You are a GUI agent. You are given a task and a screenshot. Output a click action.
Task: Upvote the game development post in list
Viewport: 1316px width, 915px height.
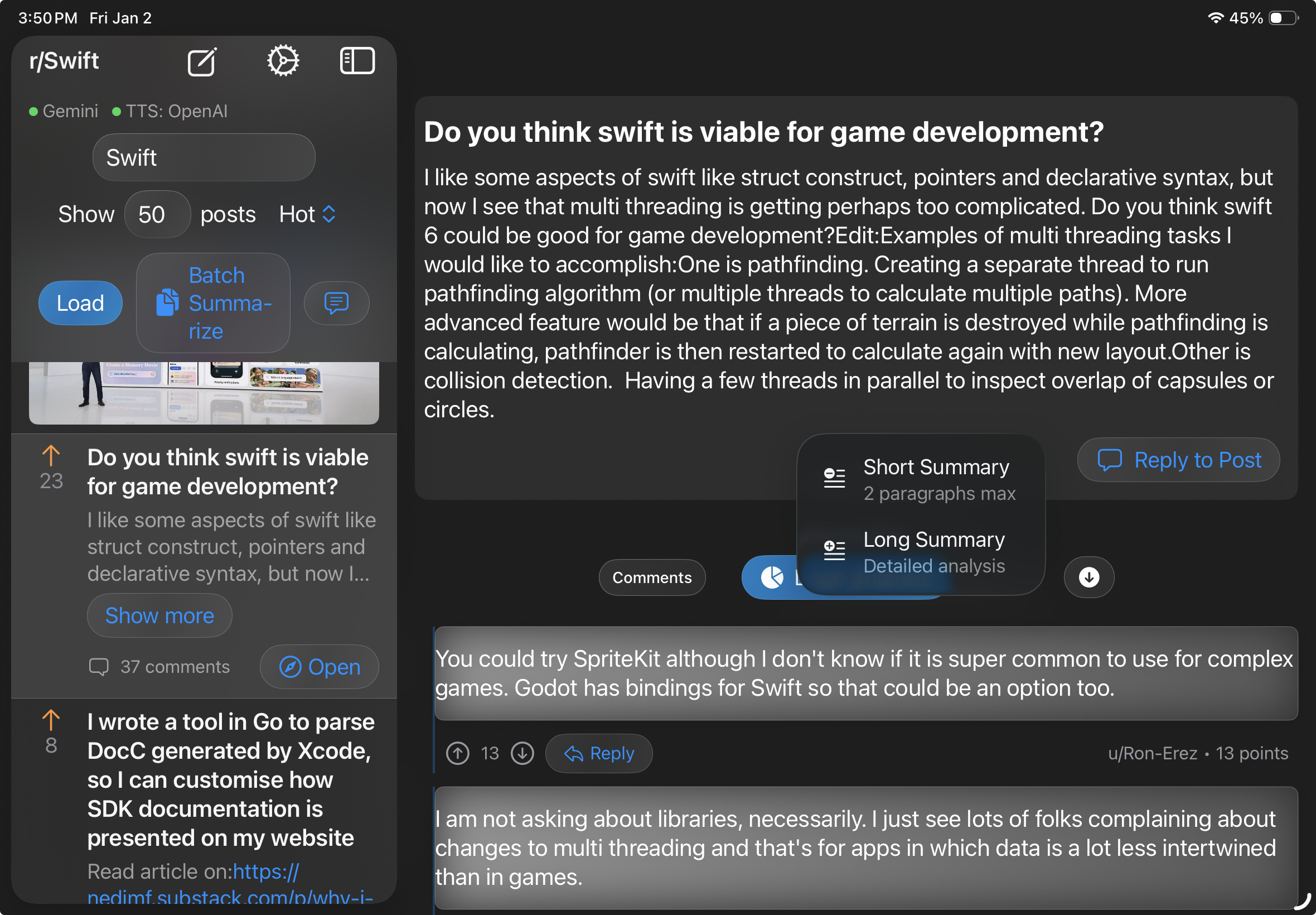51,456
